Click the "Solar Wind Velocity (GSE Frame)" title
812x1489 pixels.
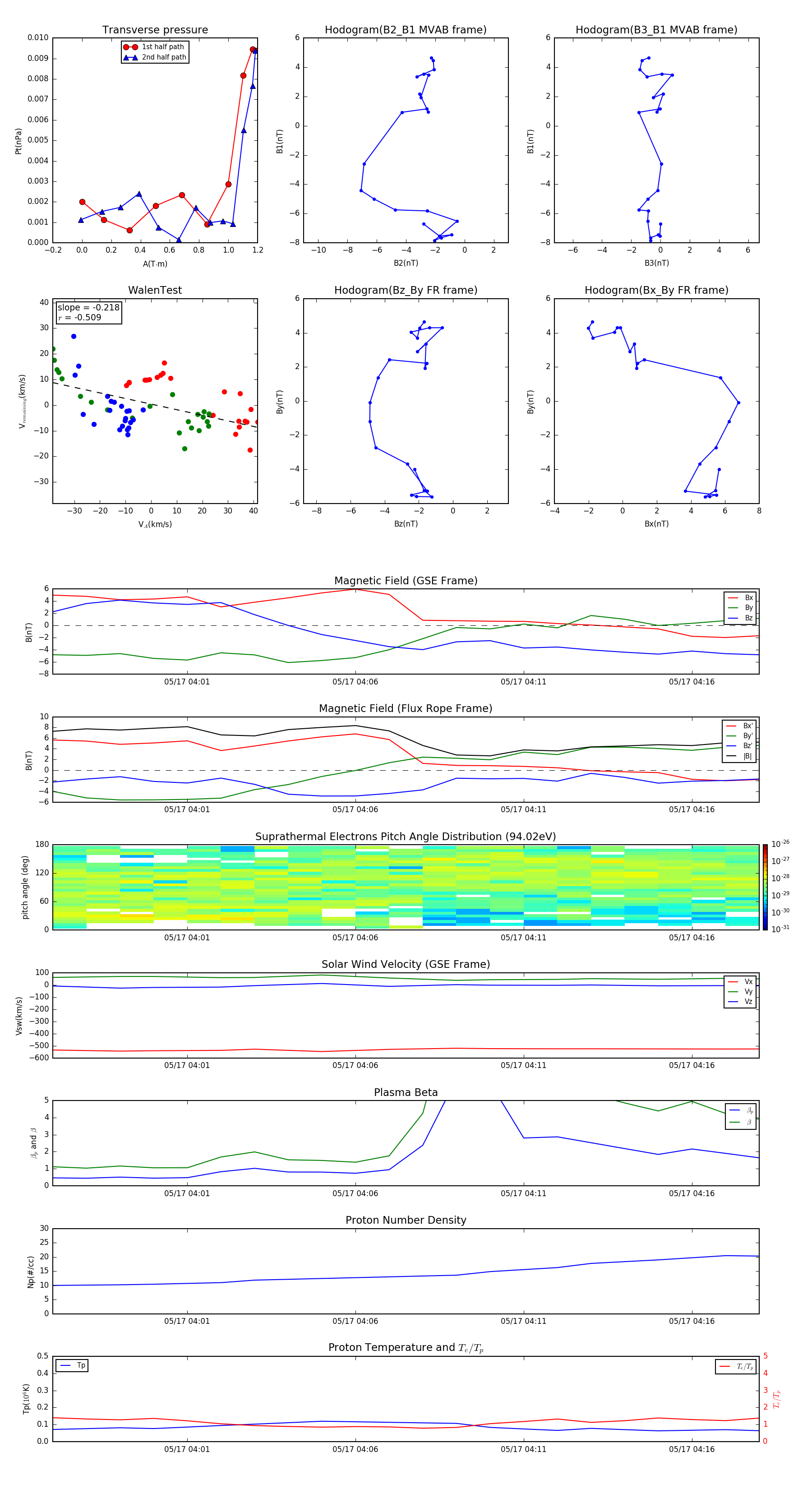pos(406,964)
